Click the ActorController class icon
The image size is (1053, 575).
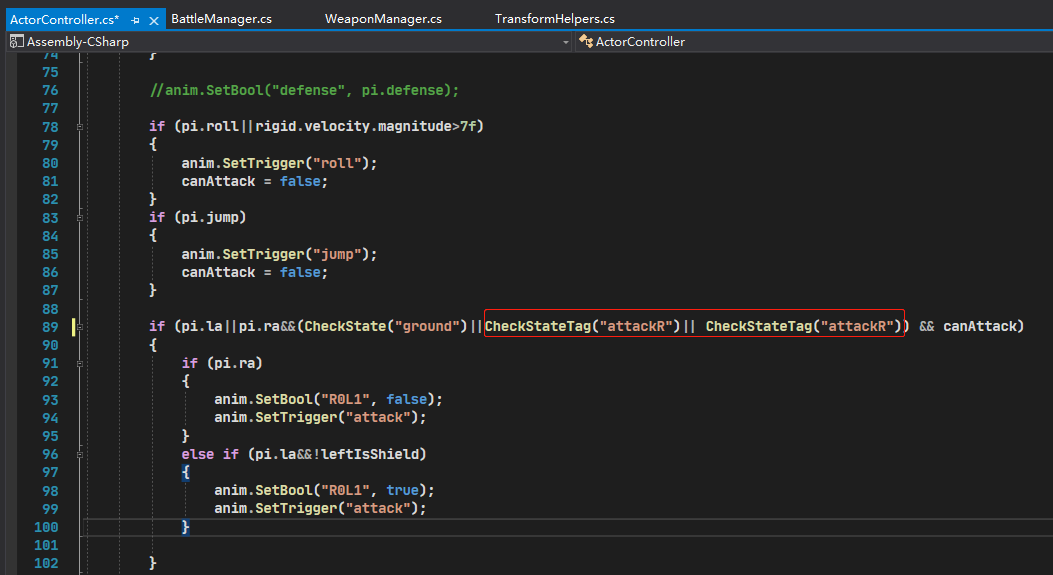point(586,42)
